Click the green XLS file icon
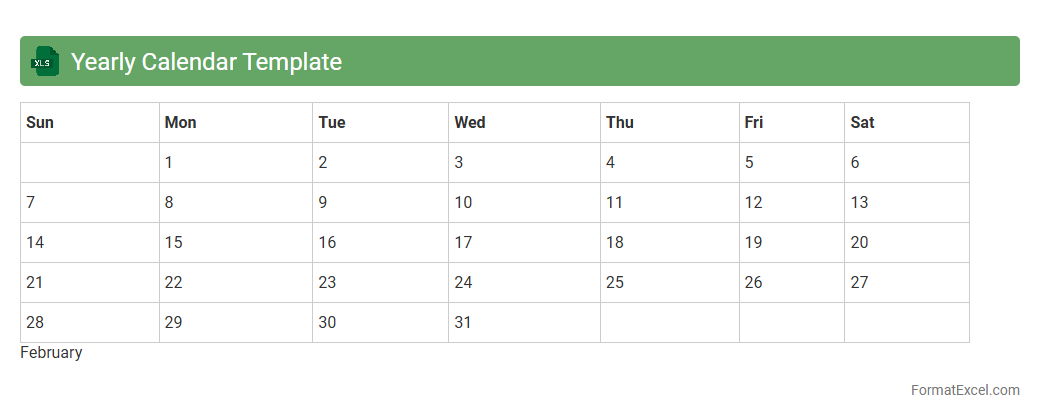 (x=45, y=62)
